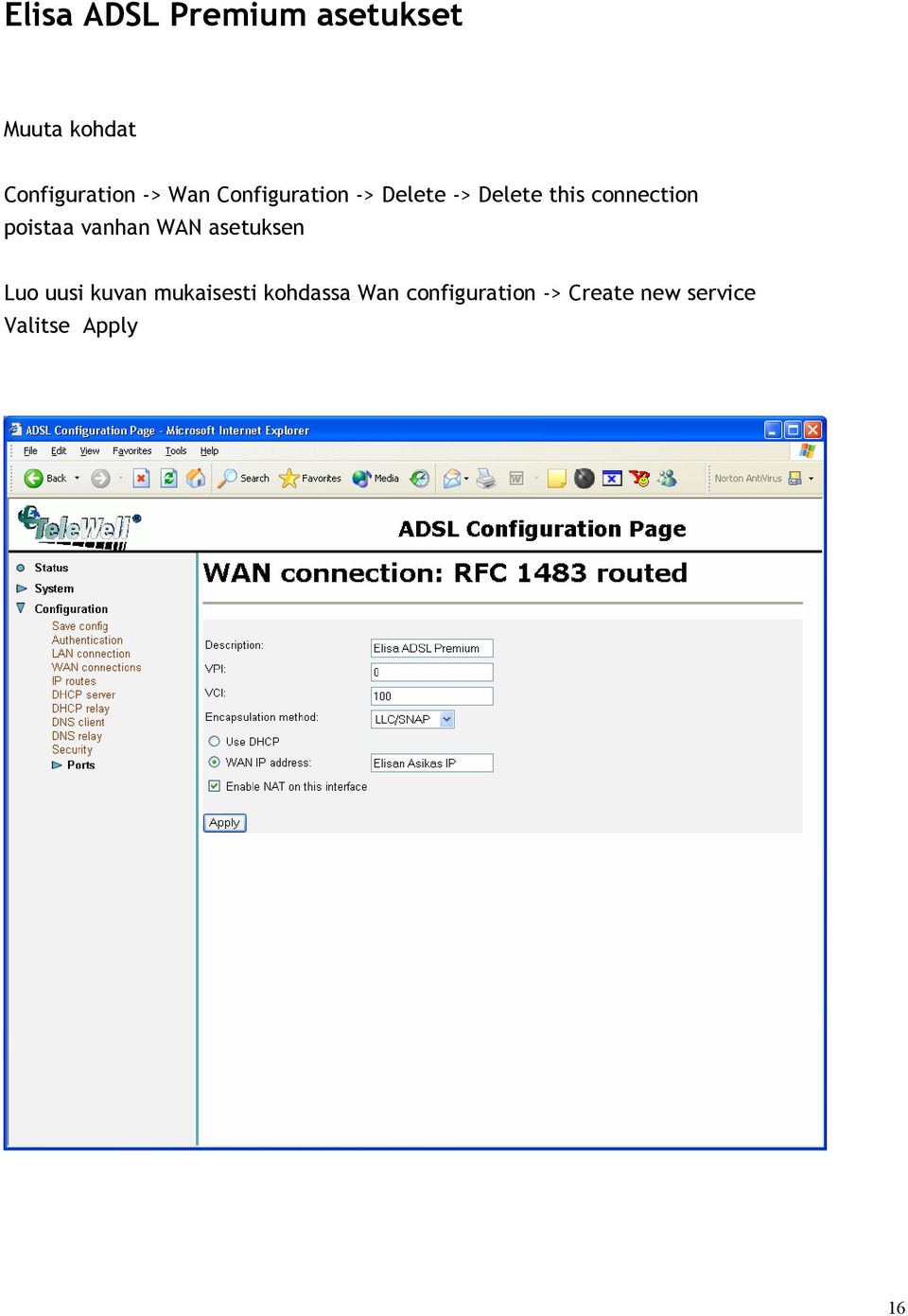Click the VCI input field
Screen dimensions: 908x1316
[432, 696]
